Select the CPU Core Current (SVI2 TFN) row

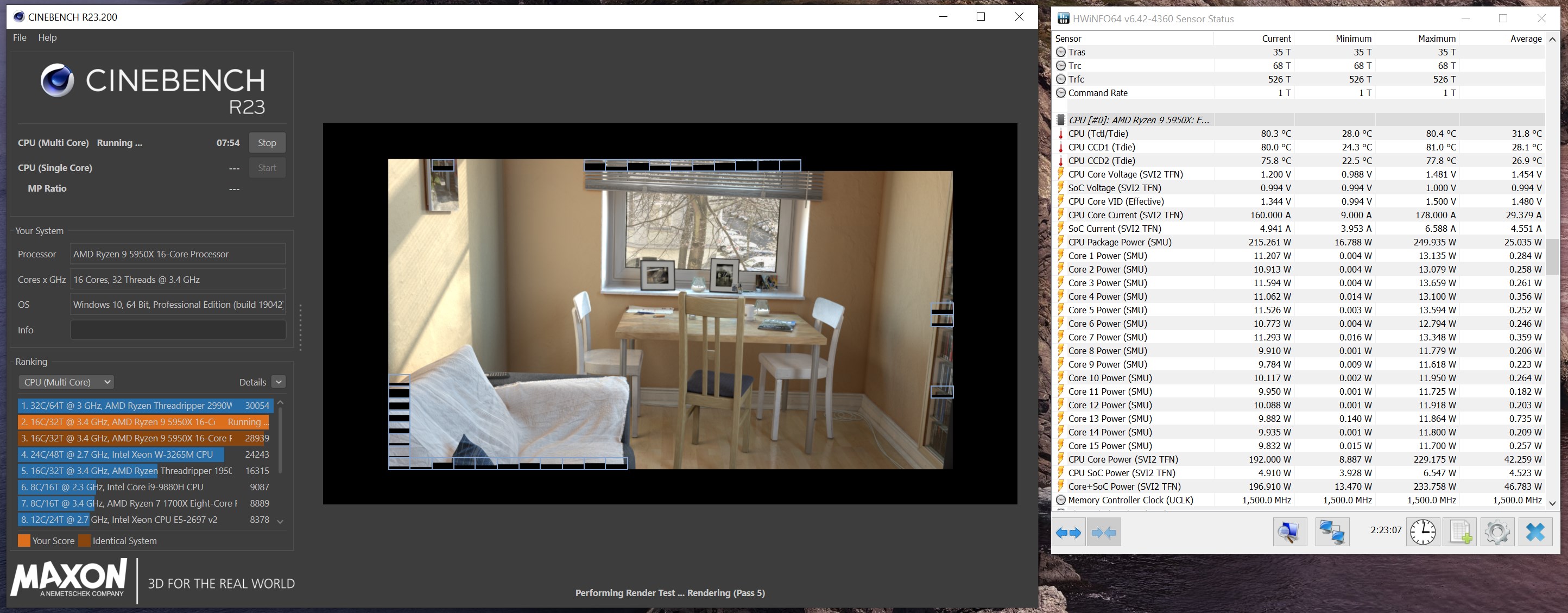[x=1299, y=215]
